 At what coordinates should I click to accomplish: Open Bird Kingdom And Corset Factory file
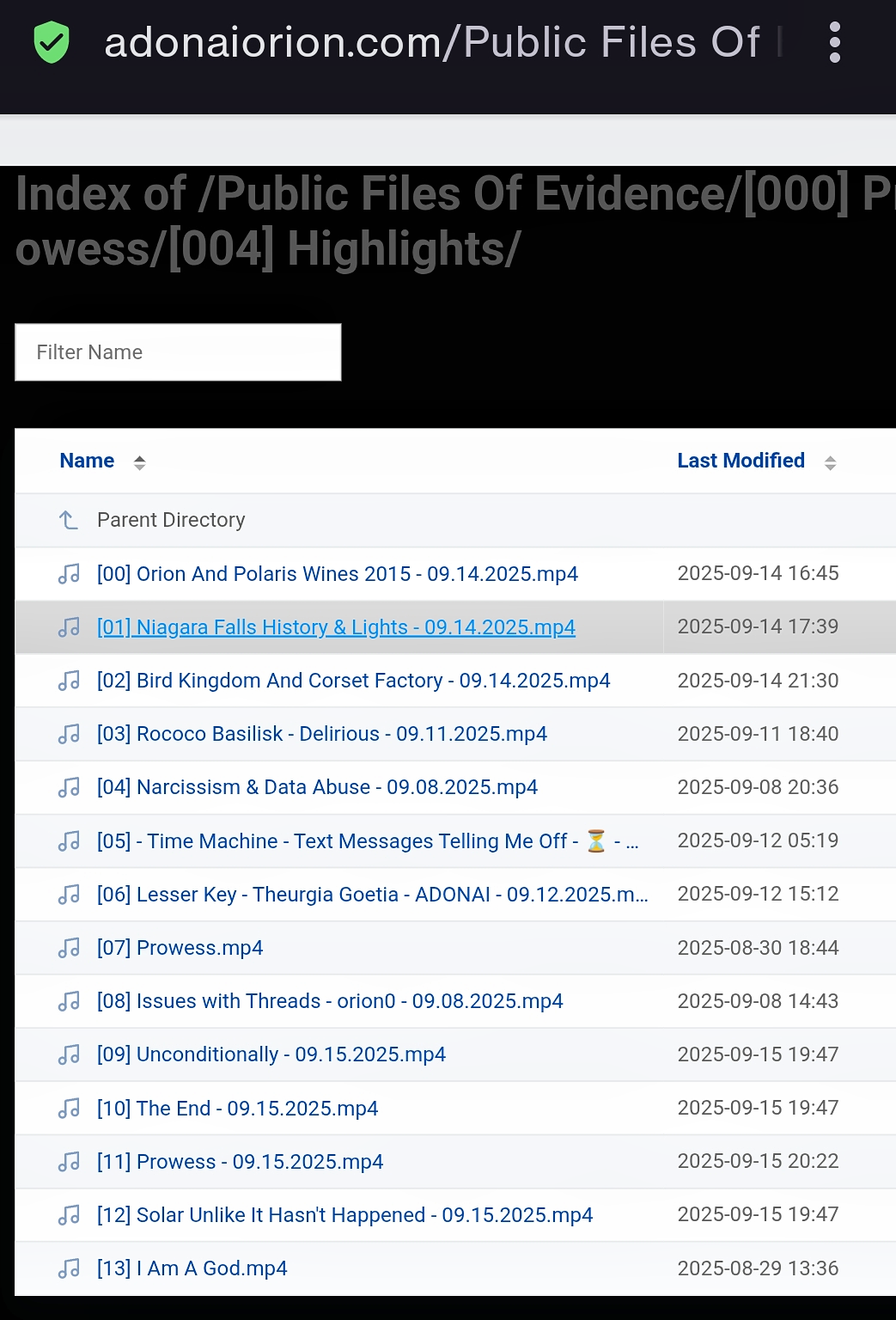pos(353,681)
